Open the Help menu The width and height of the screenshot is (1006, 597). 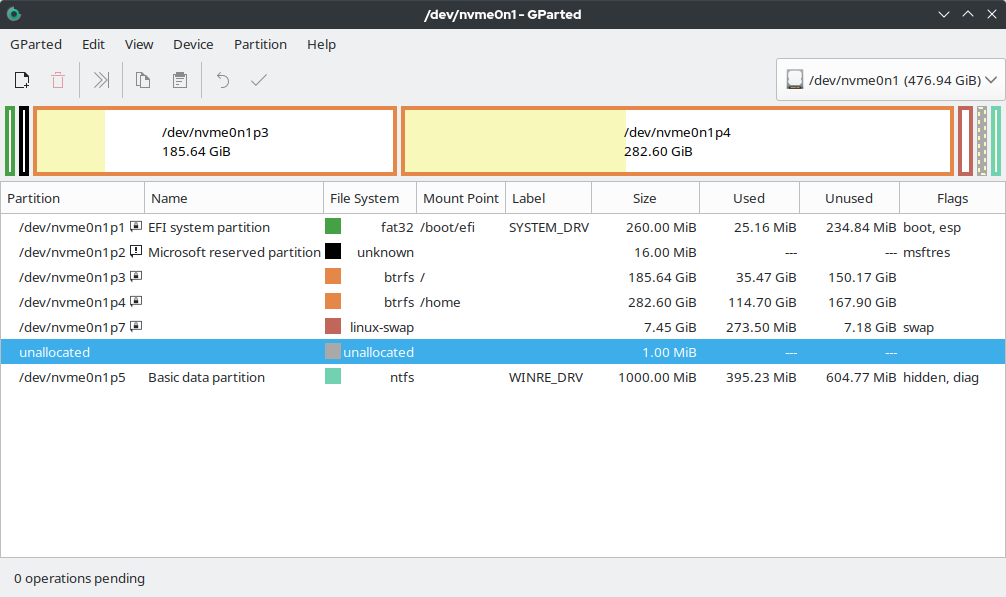[321, 44]
